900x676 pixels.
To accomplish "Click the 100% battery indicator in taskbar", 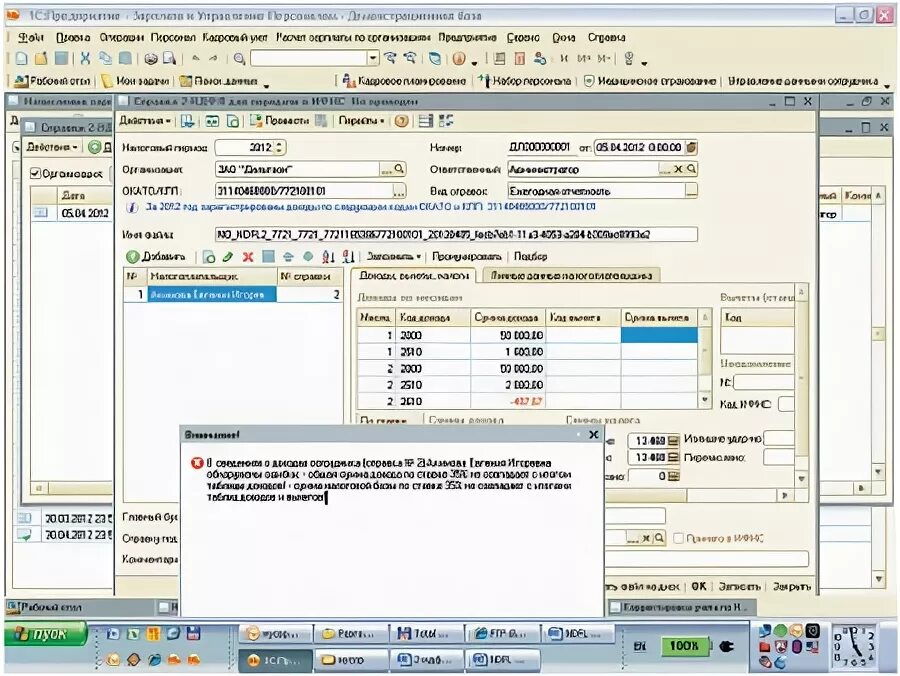I will [x=683, y=646].
